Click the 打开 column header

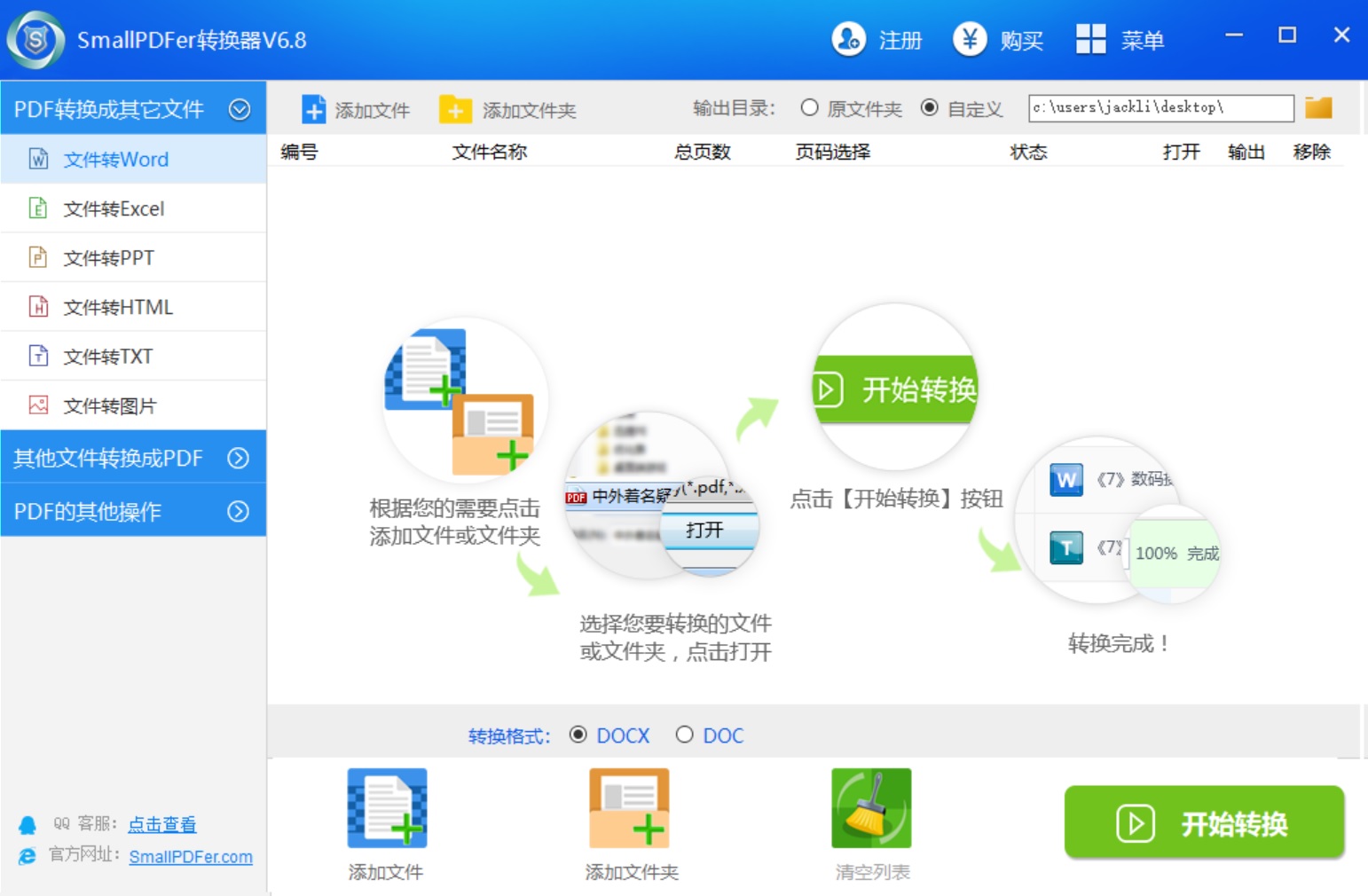pyautogui.click(x=1182, y=152)
